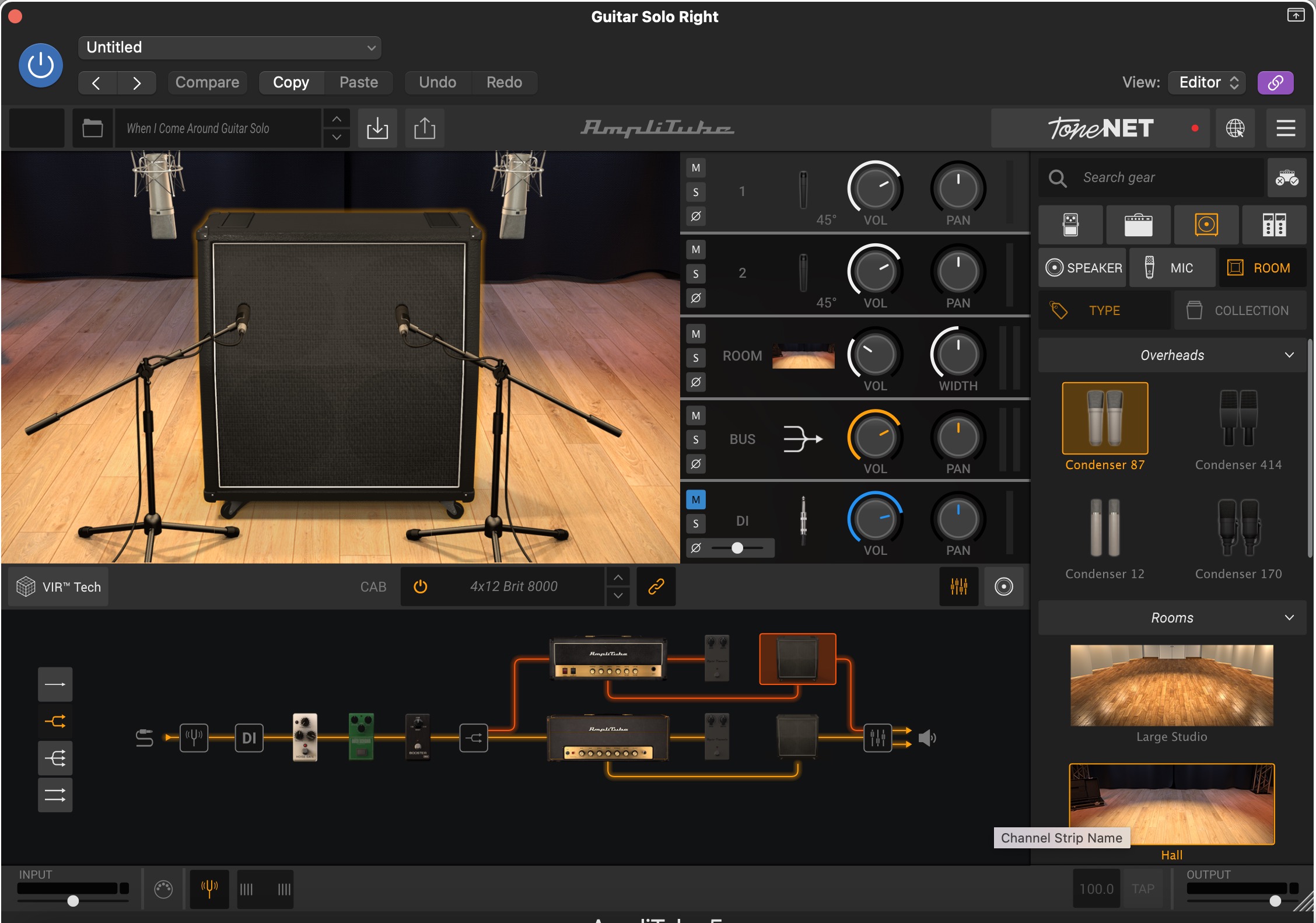1316x923 pixels.
Task: Click the Redo button
Action: coord(504,82)
